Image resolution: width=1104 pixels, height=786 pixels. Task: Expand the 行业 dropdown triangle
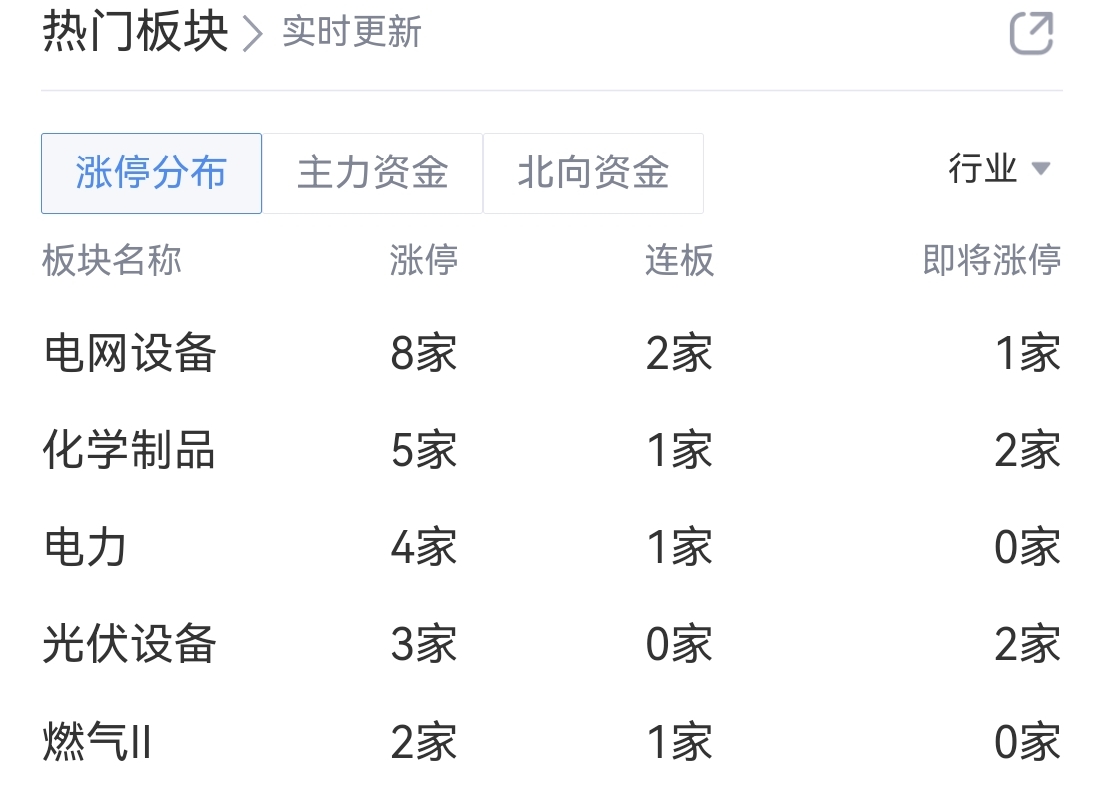(1041, 168)
